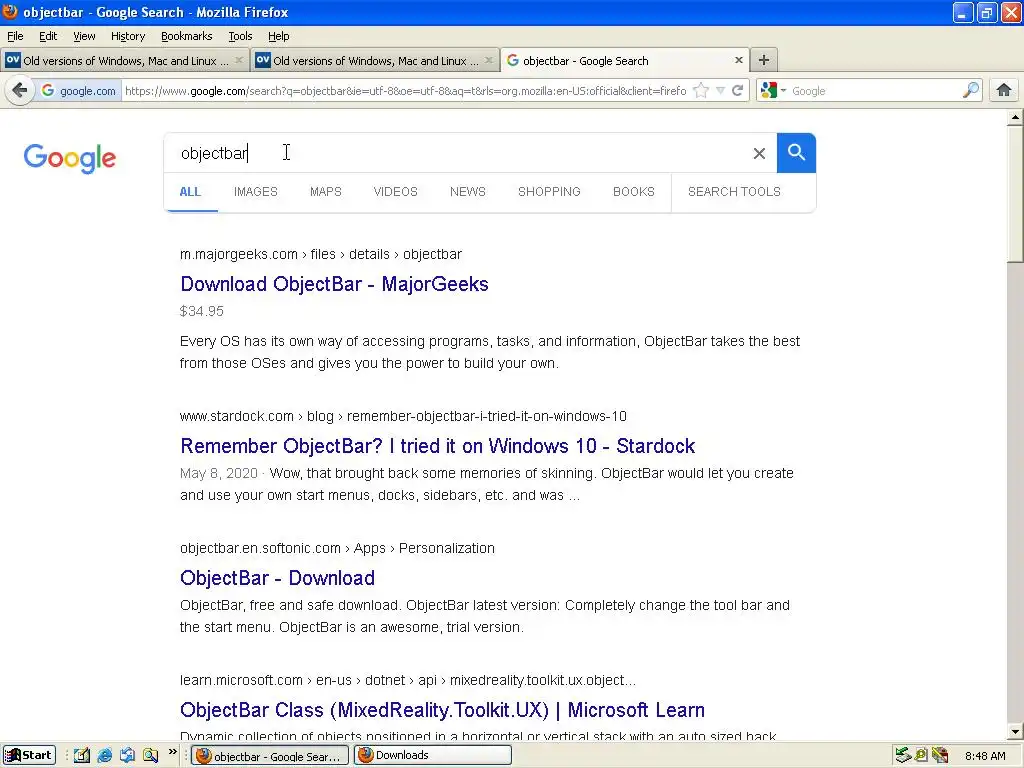Close the first Old versions tab

click(239, 60)
